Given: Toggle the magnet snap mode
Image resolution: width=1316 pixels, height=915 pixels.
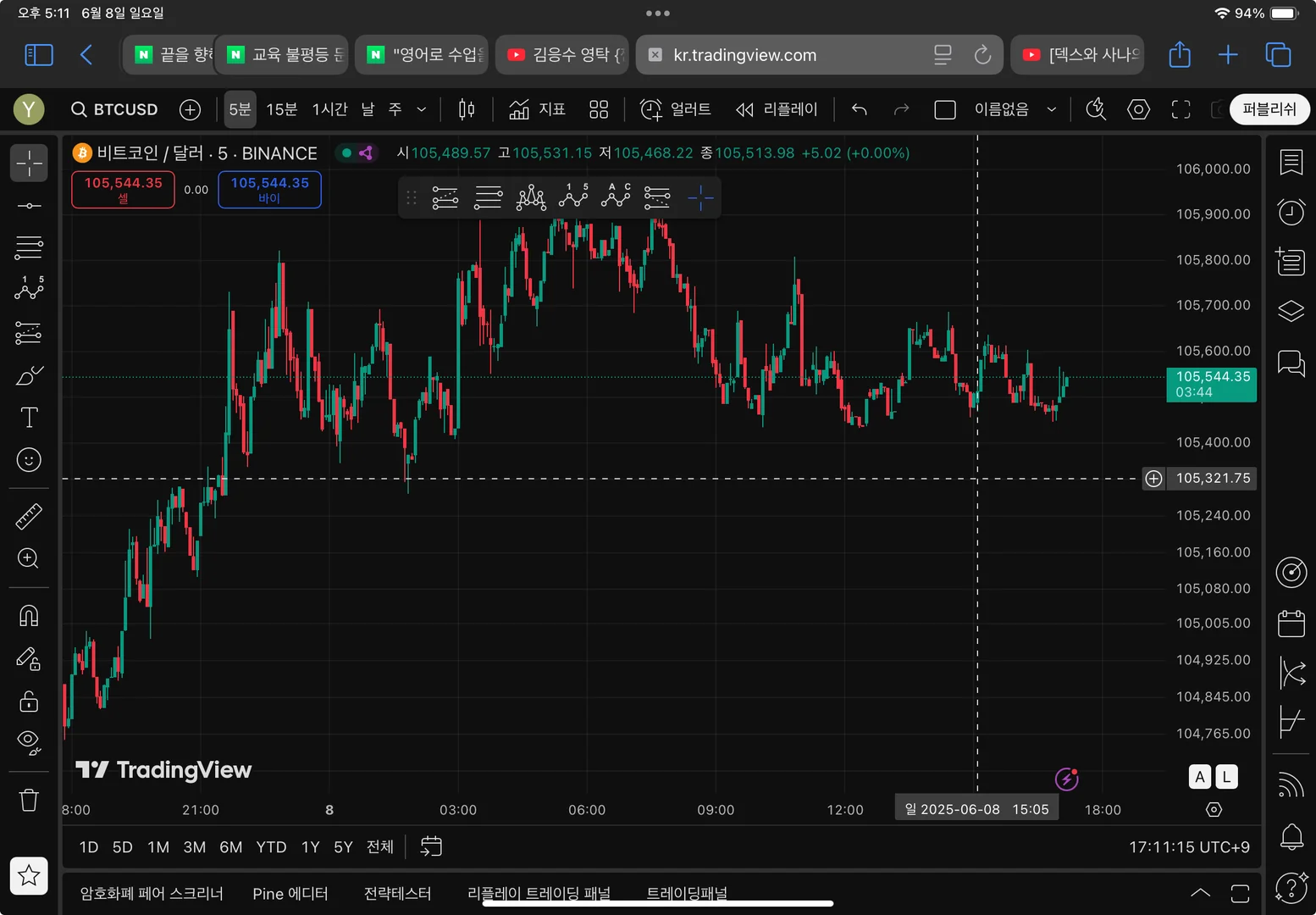Looking at the screenshot, I should [29, 616].
